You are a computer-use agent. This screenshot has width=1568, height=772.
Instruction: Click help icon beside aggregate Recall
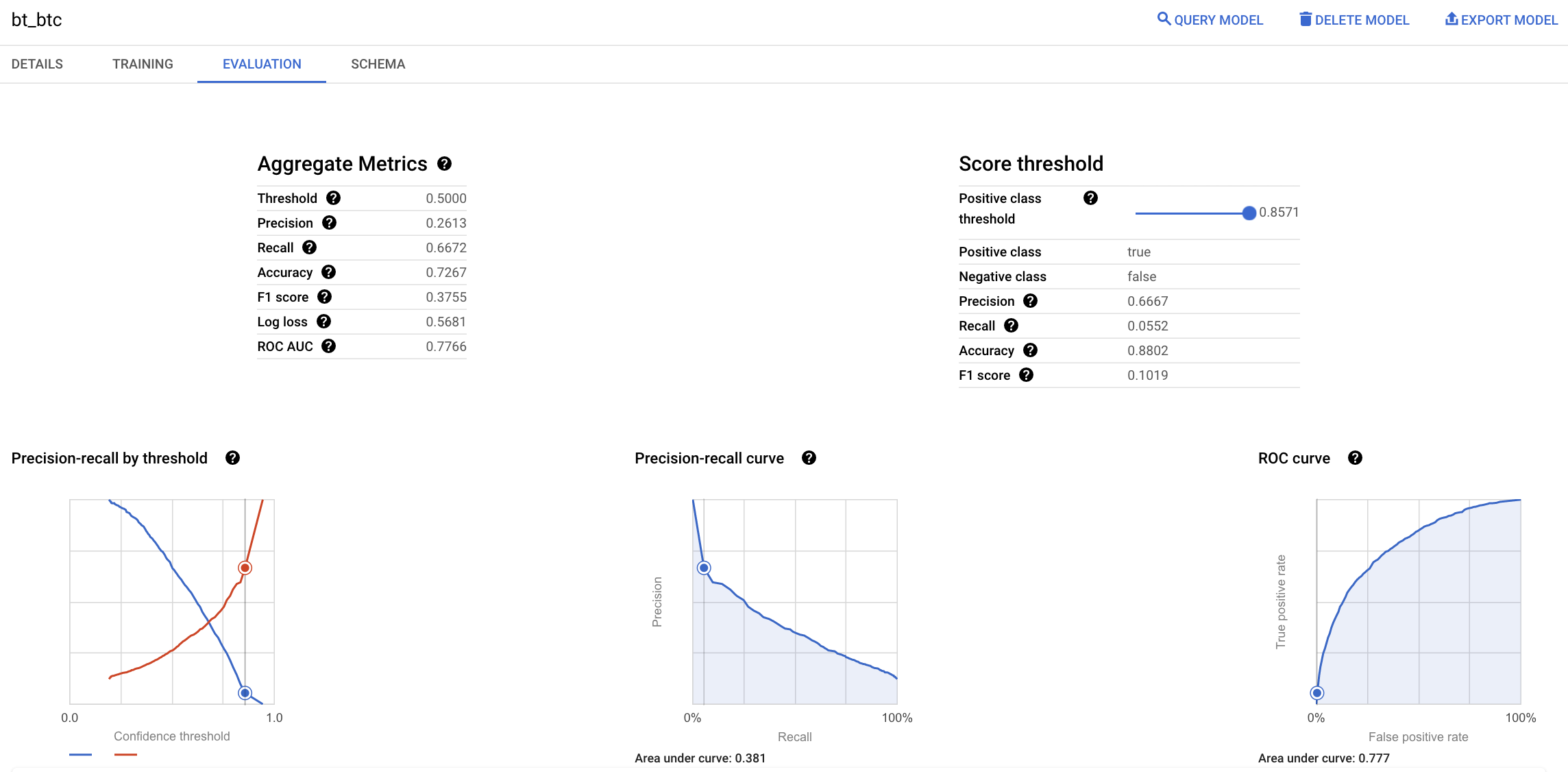pyautogui.click(x=309, y=248)
